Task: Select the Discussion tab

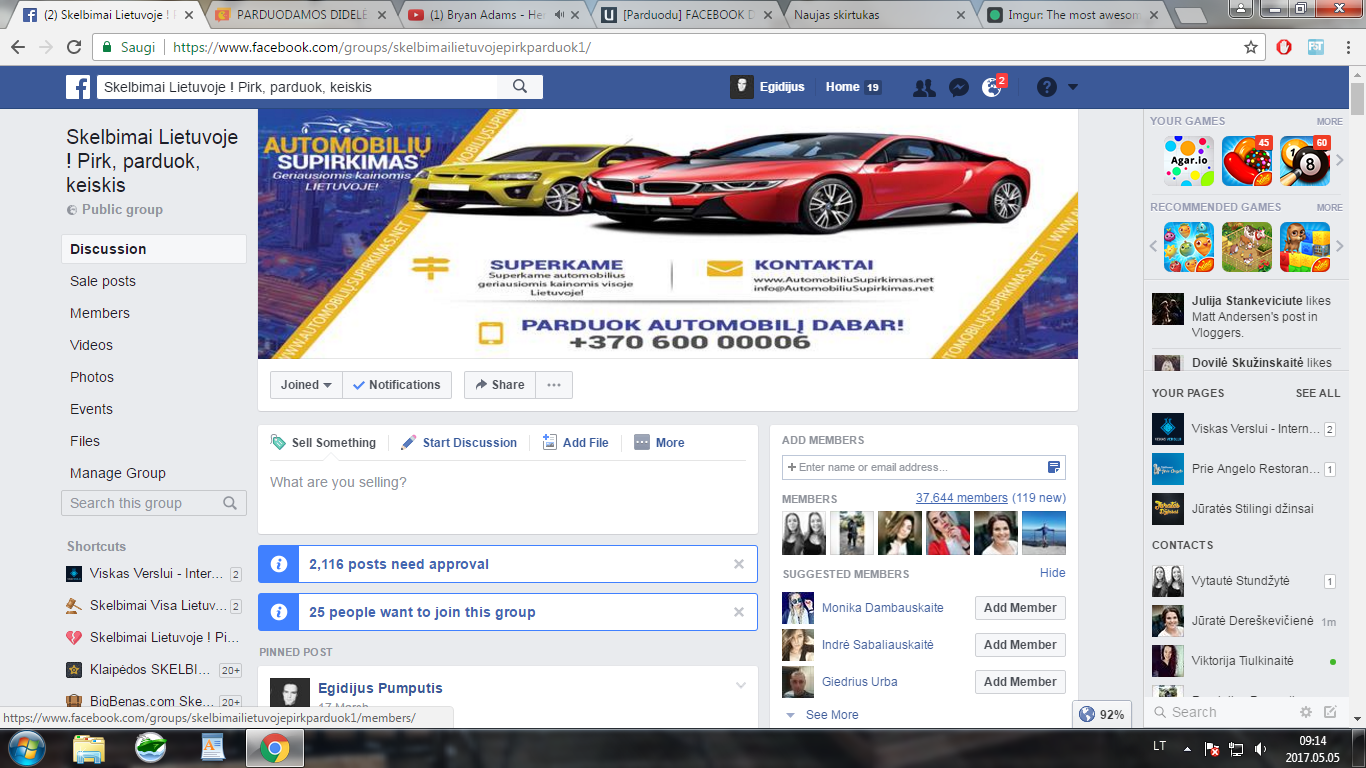Action: tap(154, 249)
